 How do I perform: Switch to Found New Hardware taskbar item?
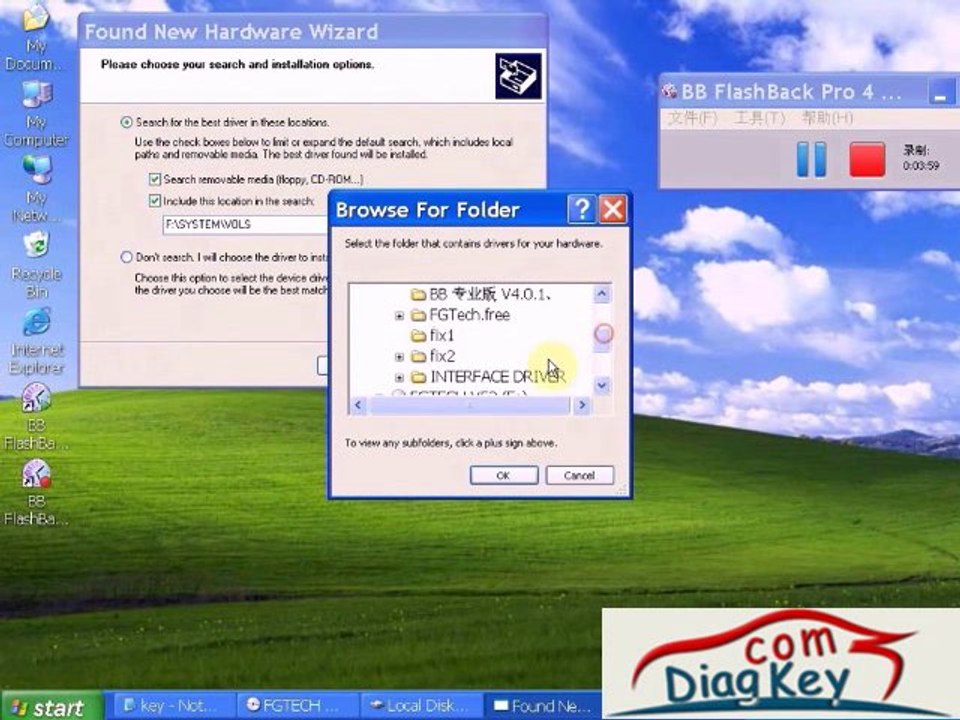544,706
